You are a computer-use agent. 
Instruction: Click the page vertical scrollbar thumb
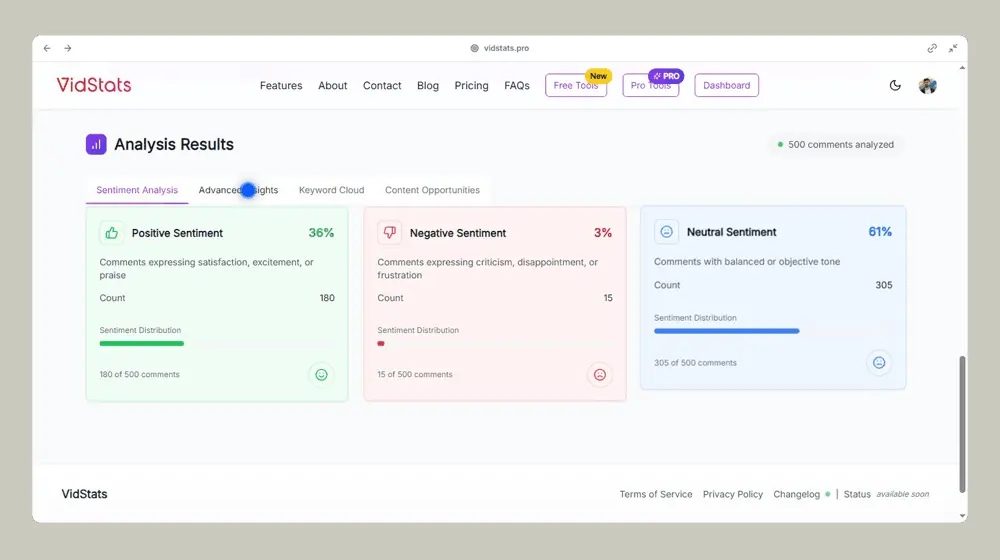[x=962, y=424]
